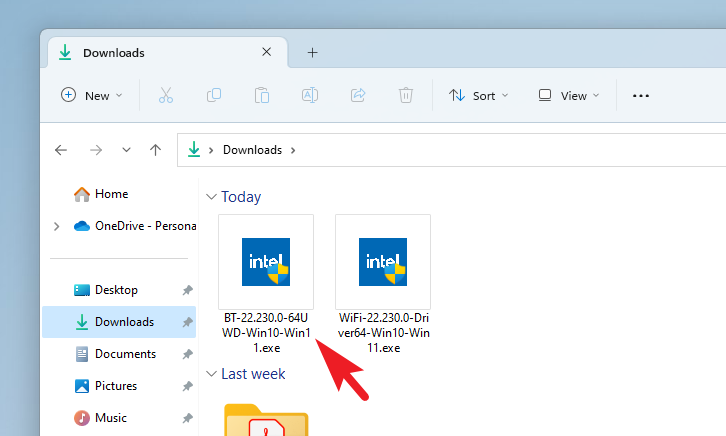726x436 pixels.
Task: Open the See more ellipsis menu
Action: 641,95
